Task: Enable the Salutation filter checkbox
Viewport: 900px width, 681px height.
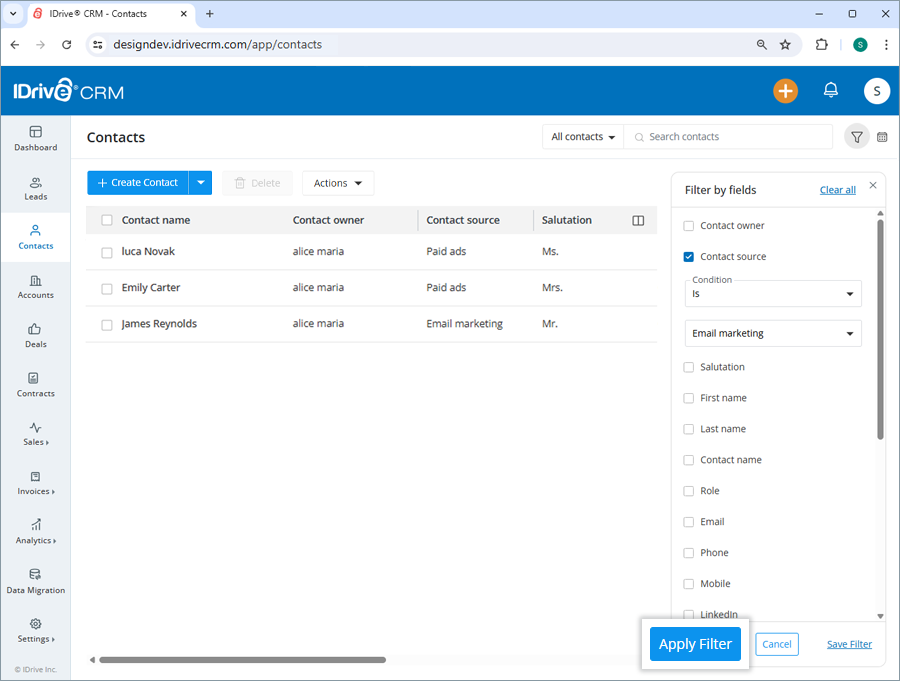Action: [688, 367]
